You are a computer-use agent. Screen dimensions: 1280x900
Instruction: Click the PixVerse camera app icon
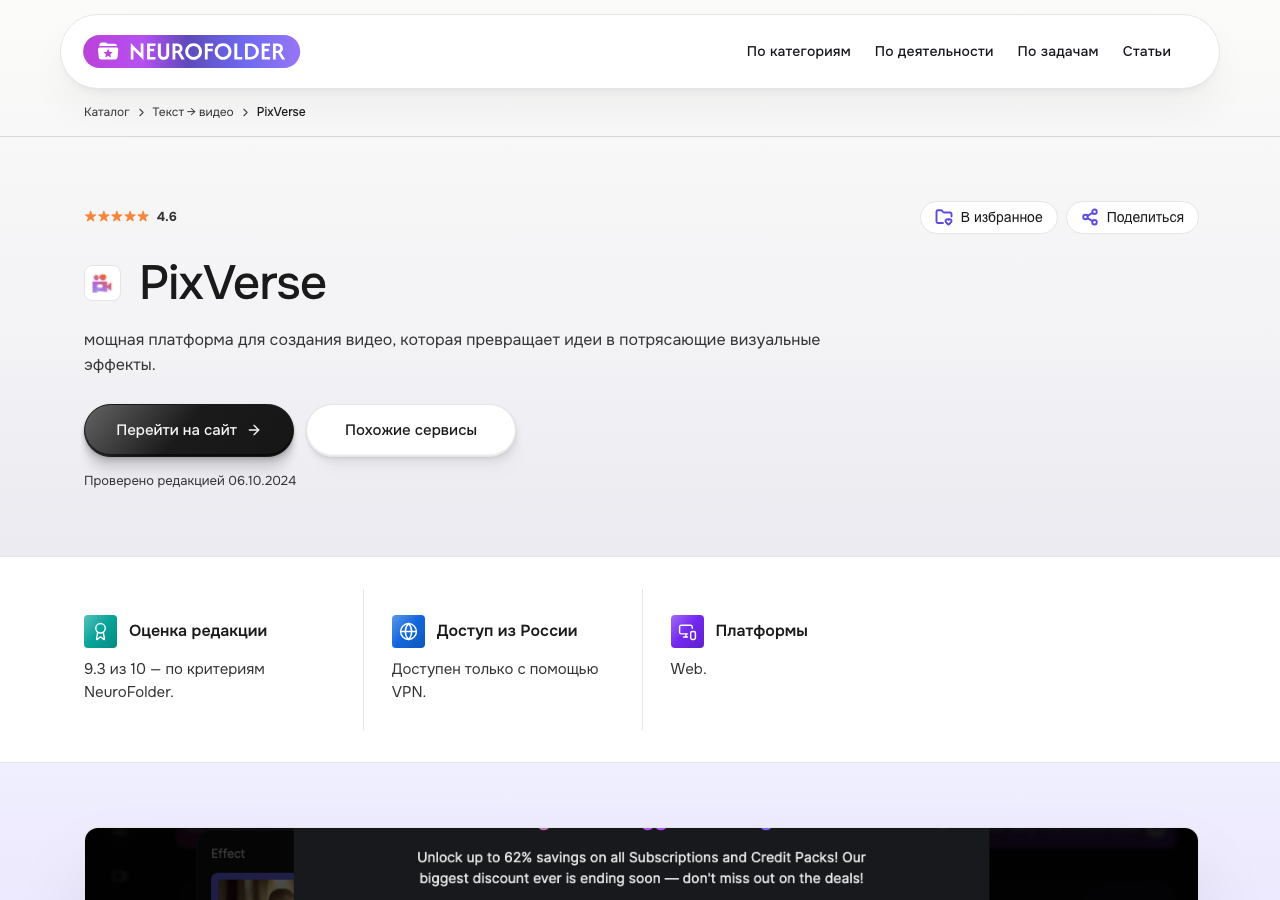[x=102, y=283]
